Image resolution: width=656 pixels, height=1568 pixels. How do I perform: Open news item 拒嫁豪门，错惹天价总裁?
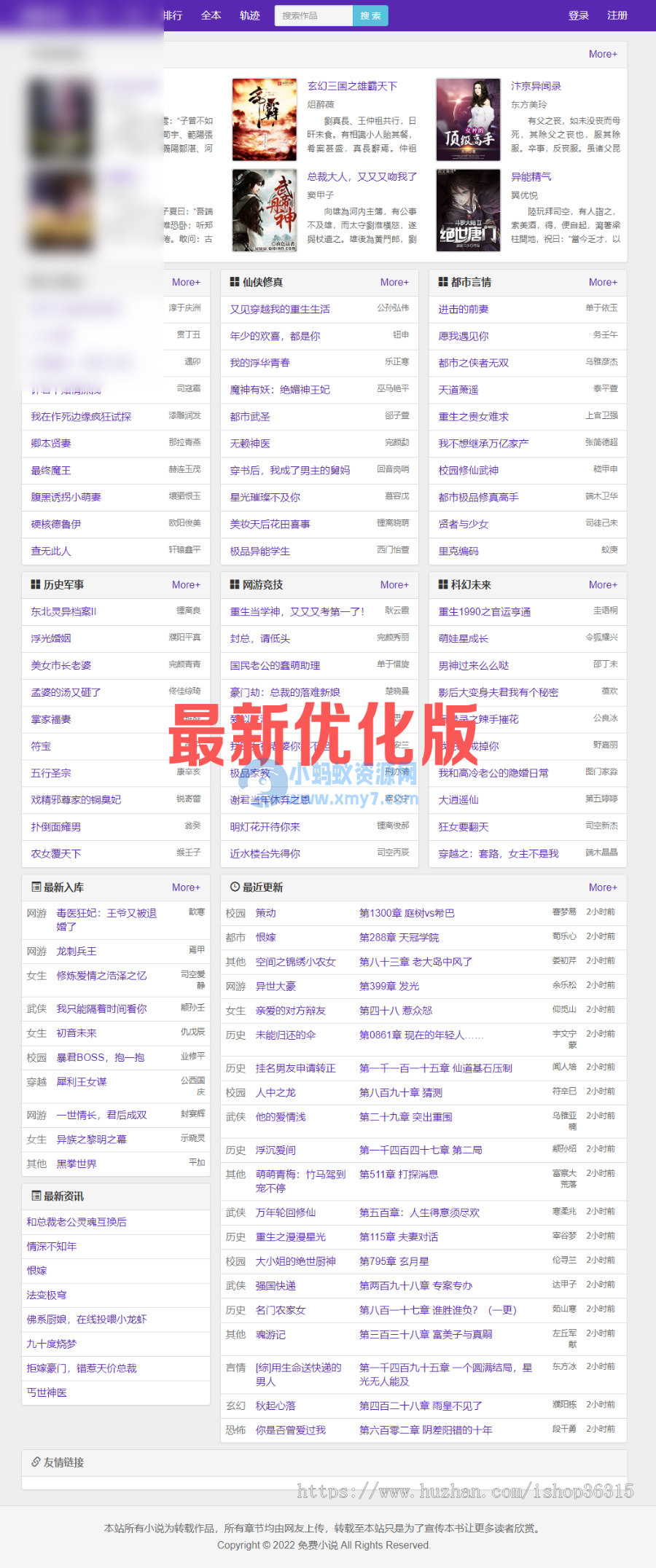82,1368
